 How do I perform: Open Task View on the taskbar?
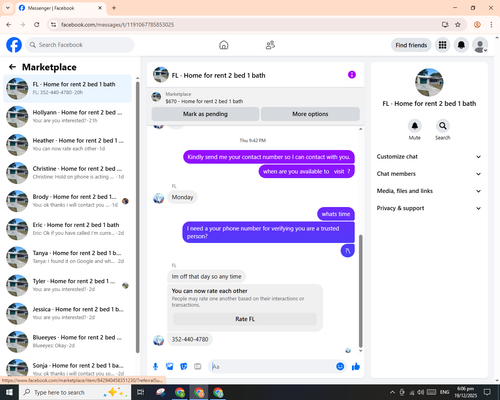(141, 392)
